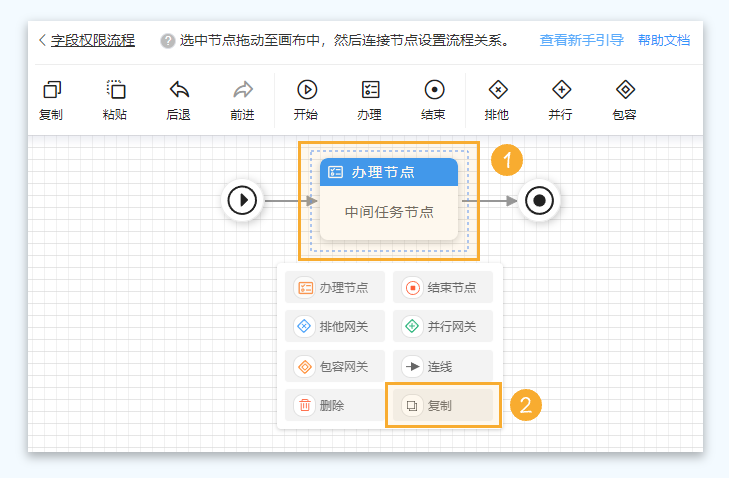Screen dimensions: 729x478
Task: Select the Start (开始) node tool
Action: 306,91
